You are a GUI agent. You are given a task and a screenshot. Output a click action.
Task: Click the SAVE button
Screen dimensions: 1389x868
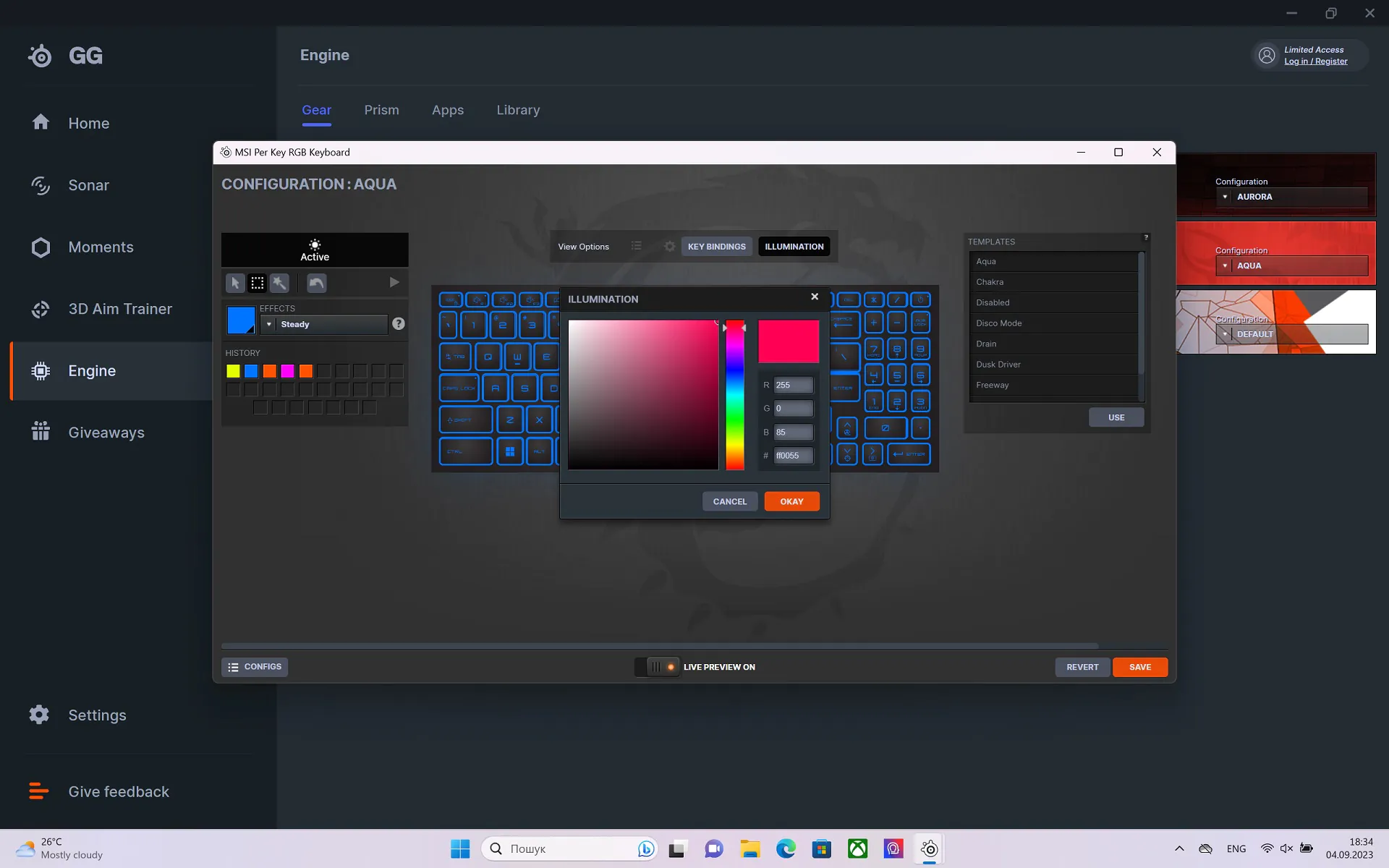tap(1139, 667)
